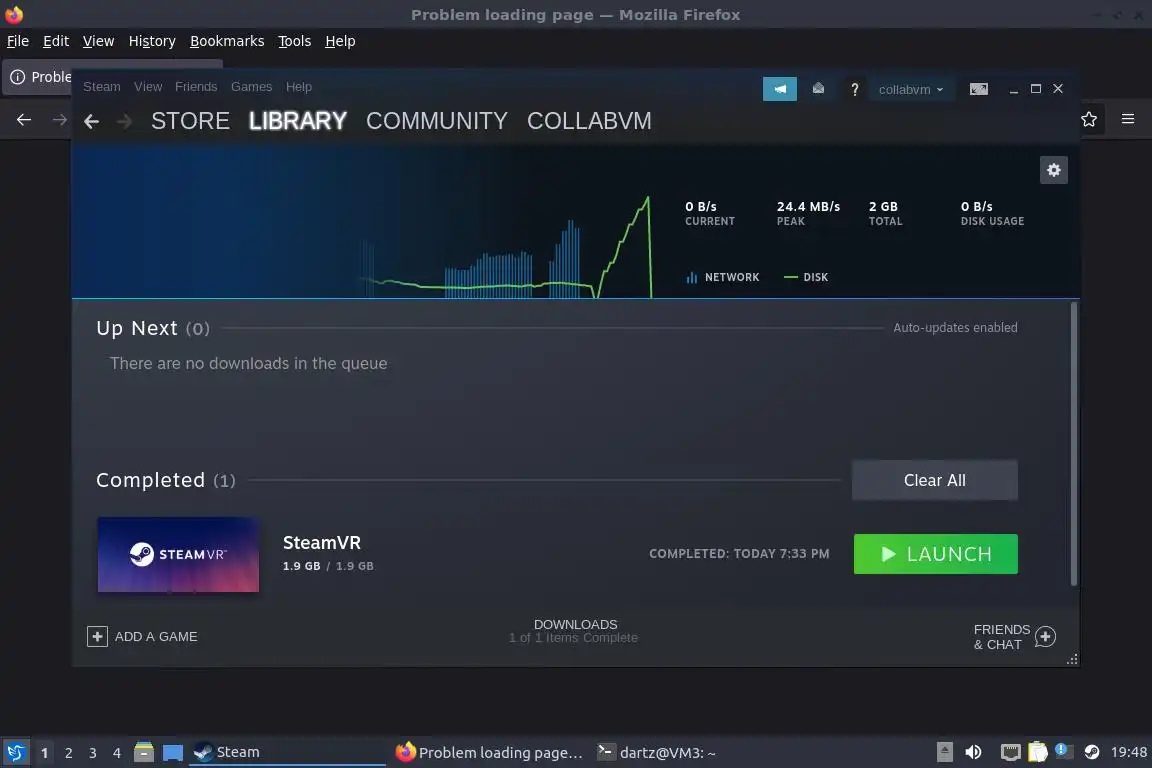
Task: Open the COLLABVM profile tab
Action: pyautogui.click(x=589, y=121)
